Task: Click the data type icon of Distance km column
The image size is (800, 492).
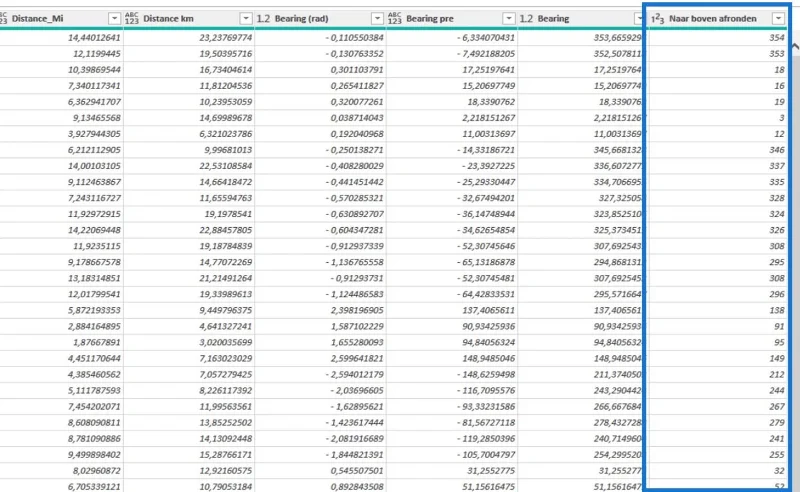Action: tap(132, 18)
